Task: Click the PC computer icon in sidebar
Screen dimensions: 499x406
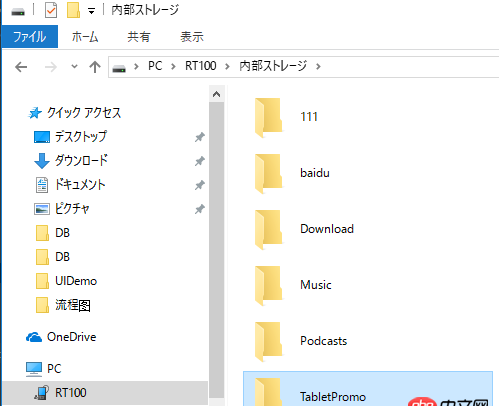Action: (x=34, y=369)
